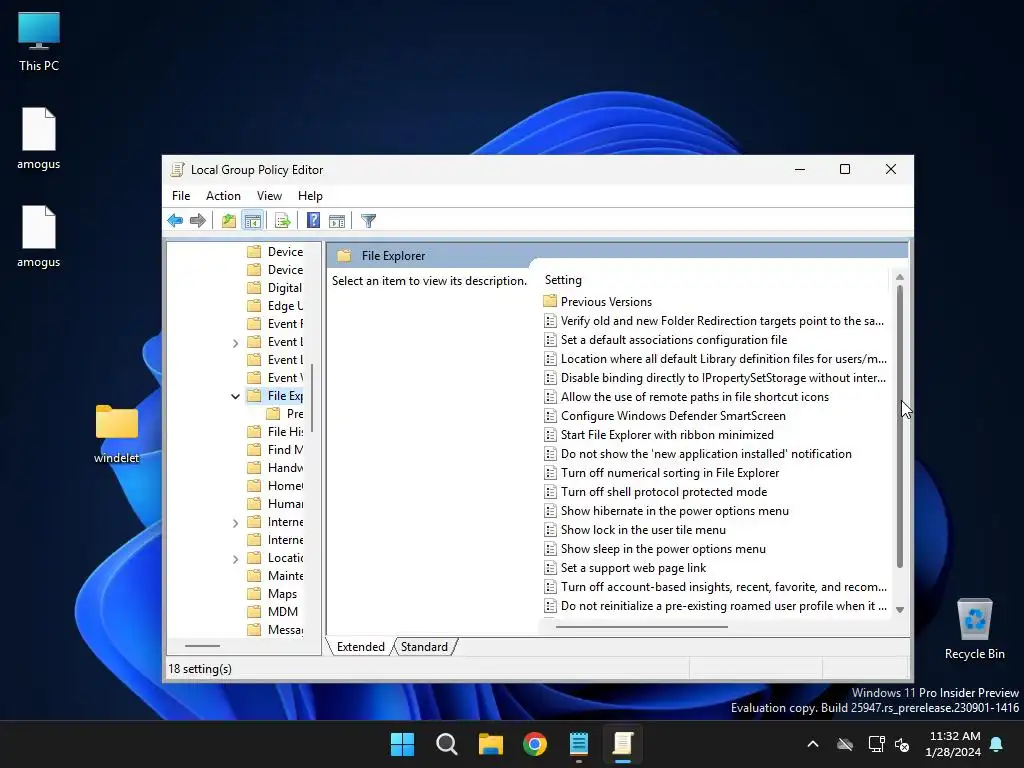Image resolution: width=1024 pixels, height=768 pixels.
Task: Open taskbar Search icon
Action: pos(447,744)
